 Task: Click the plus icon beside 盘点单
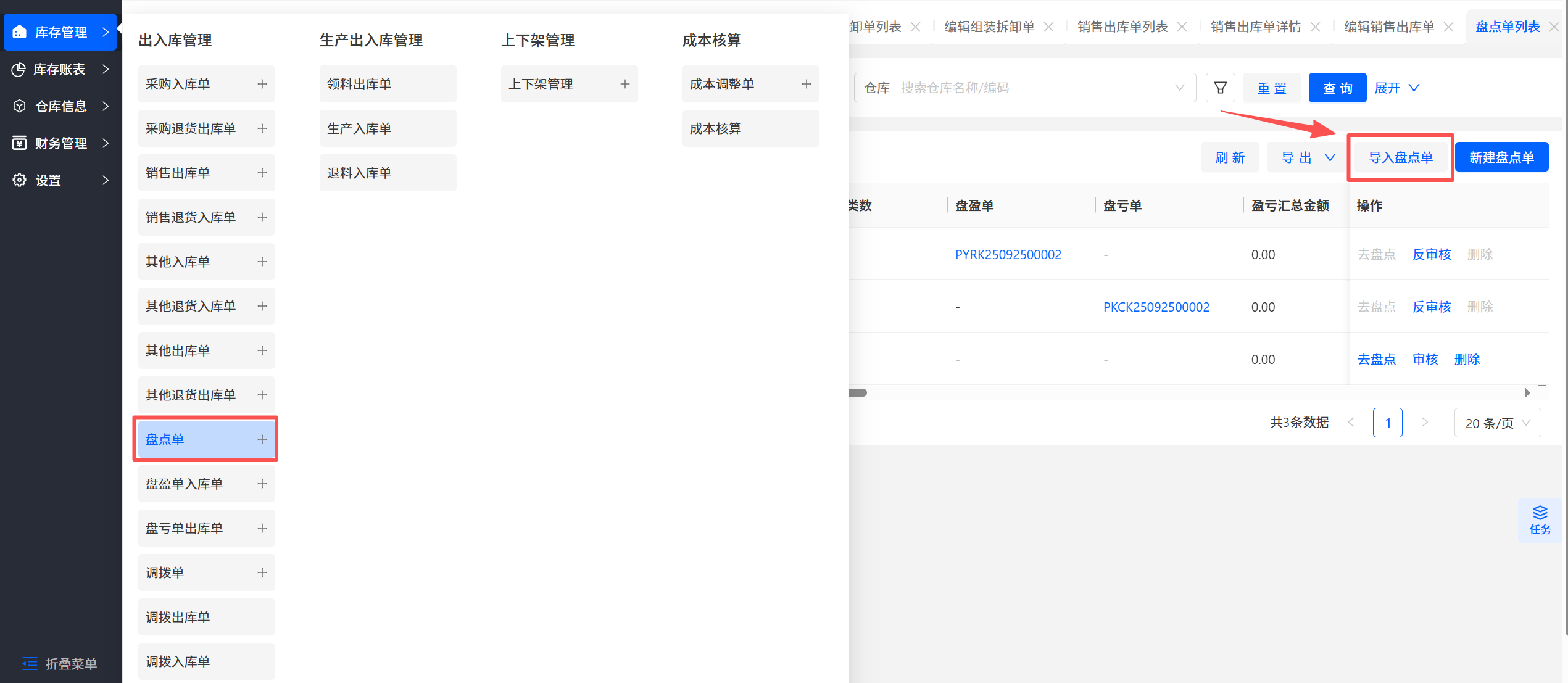pos(262,439)
